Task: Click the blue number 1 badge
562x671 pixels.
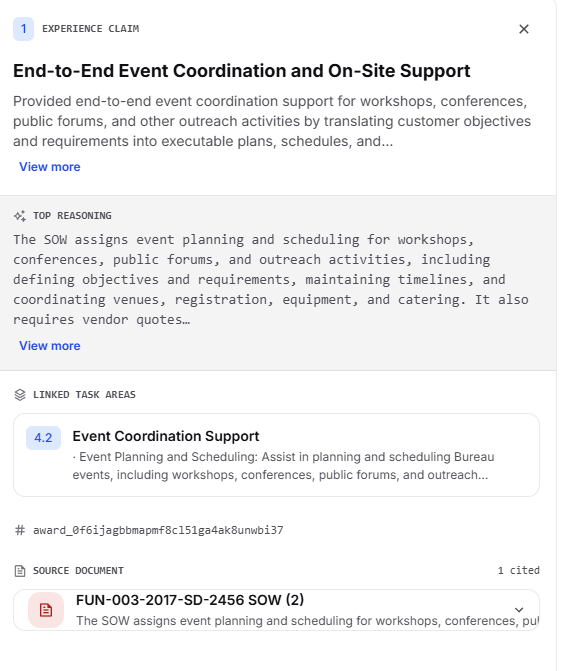Action: tap(24, 29)
